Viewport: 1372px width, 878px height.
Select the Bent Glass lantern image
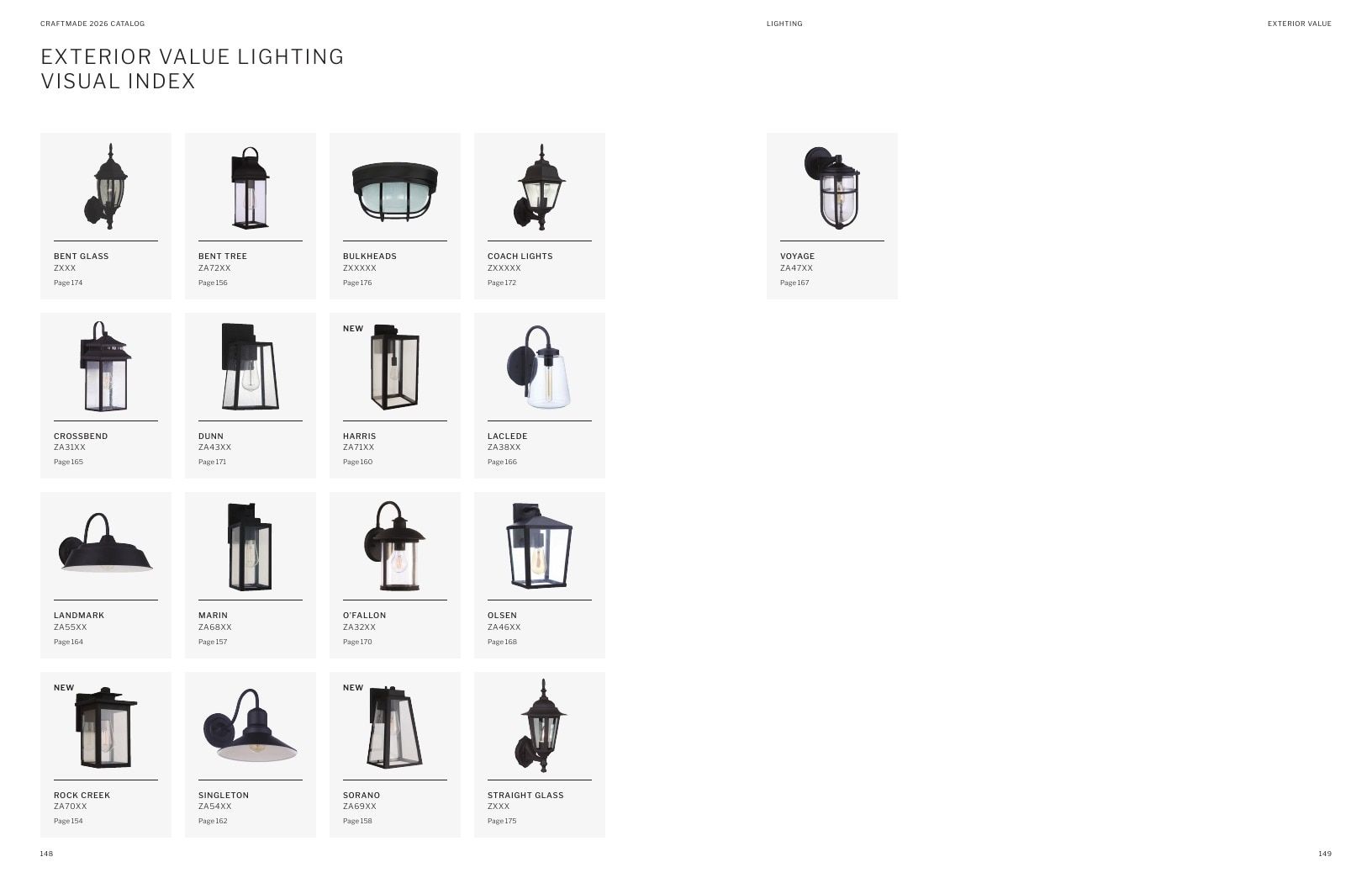(x=106, y=186)
